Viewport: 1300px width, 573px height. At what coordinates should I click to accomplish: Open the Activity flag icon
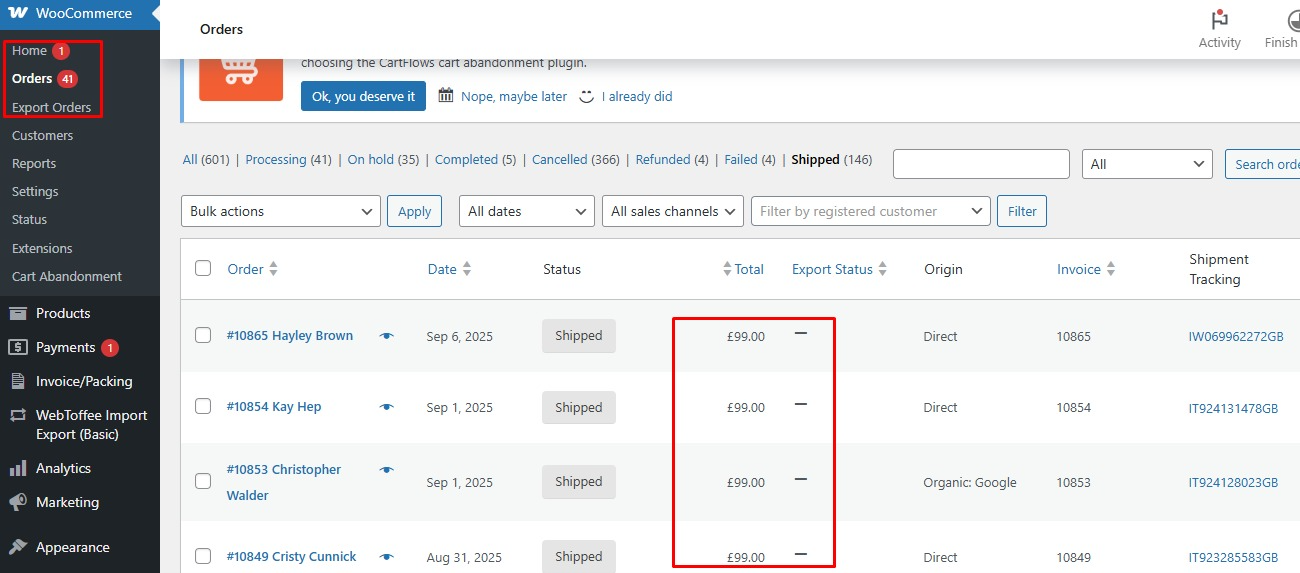click(1219, 20)
